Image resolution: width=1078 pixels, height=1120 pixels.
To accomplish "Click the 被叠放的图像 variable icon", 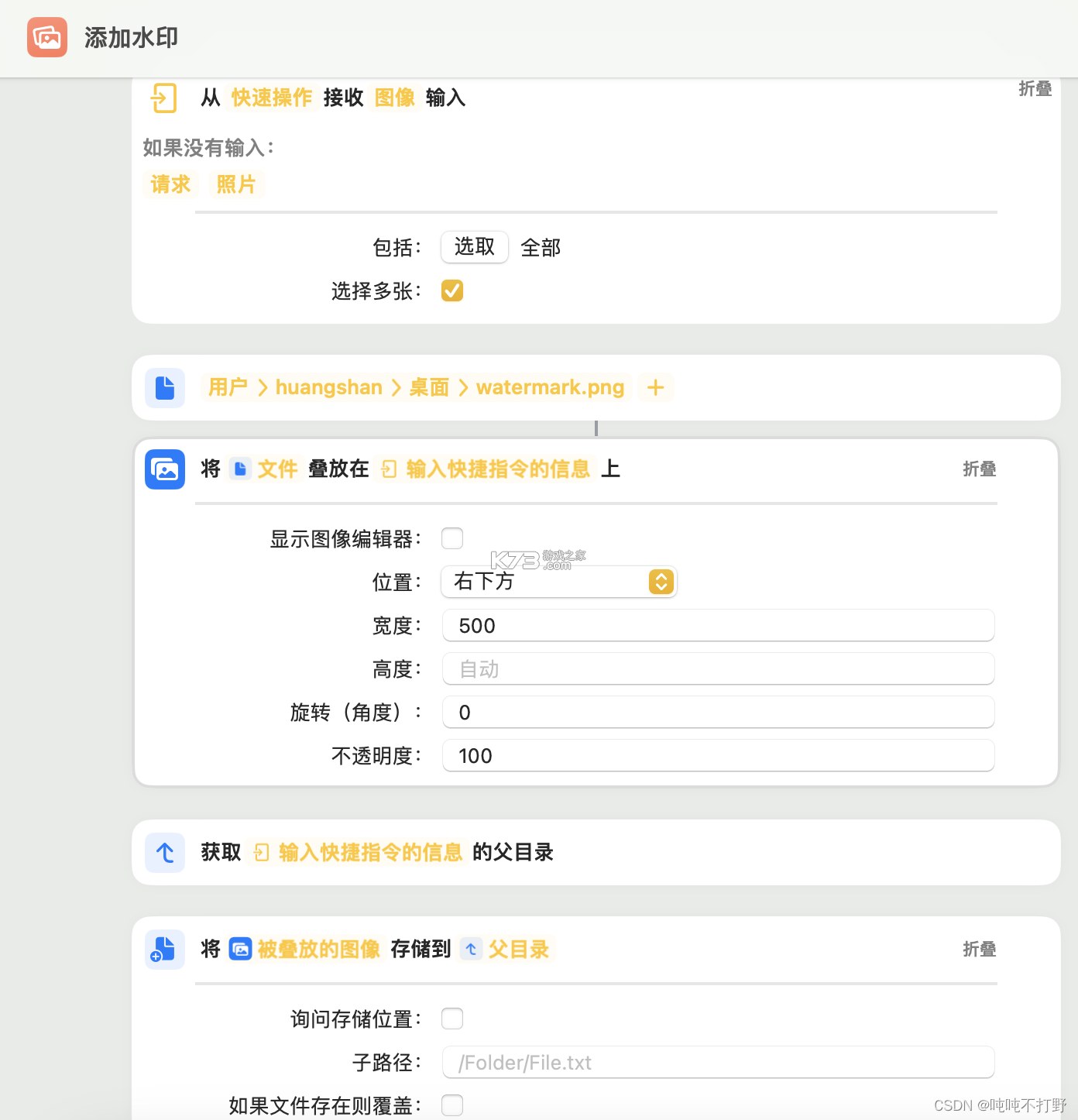I will [241, 949].
